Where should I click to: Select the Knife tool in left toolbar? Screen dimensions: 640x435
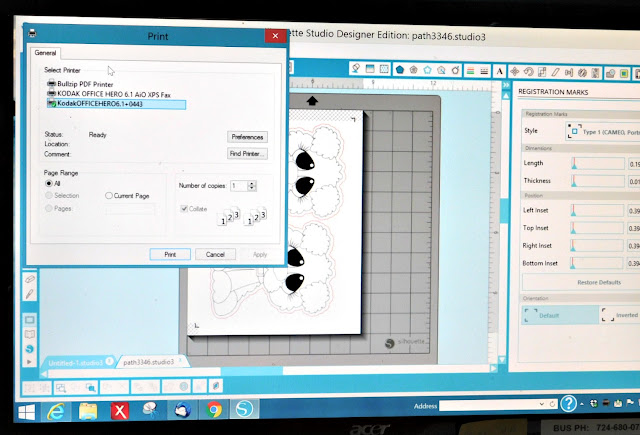click(x=30, y=294)
